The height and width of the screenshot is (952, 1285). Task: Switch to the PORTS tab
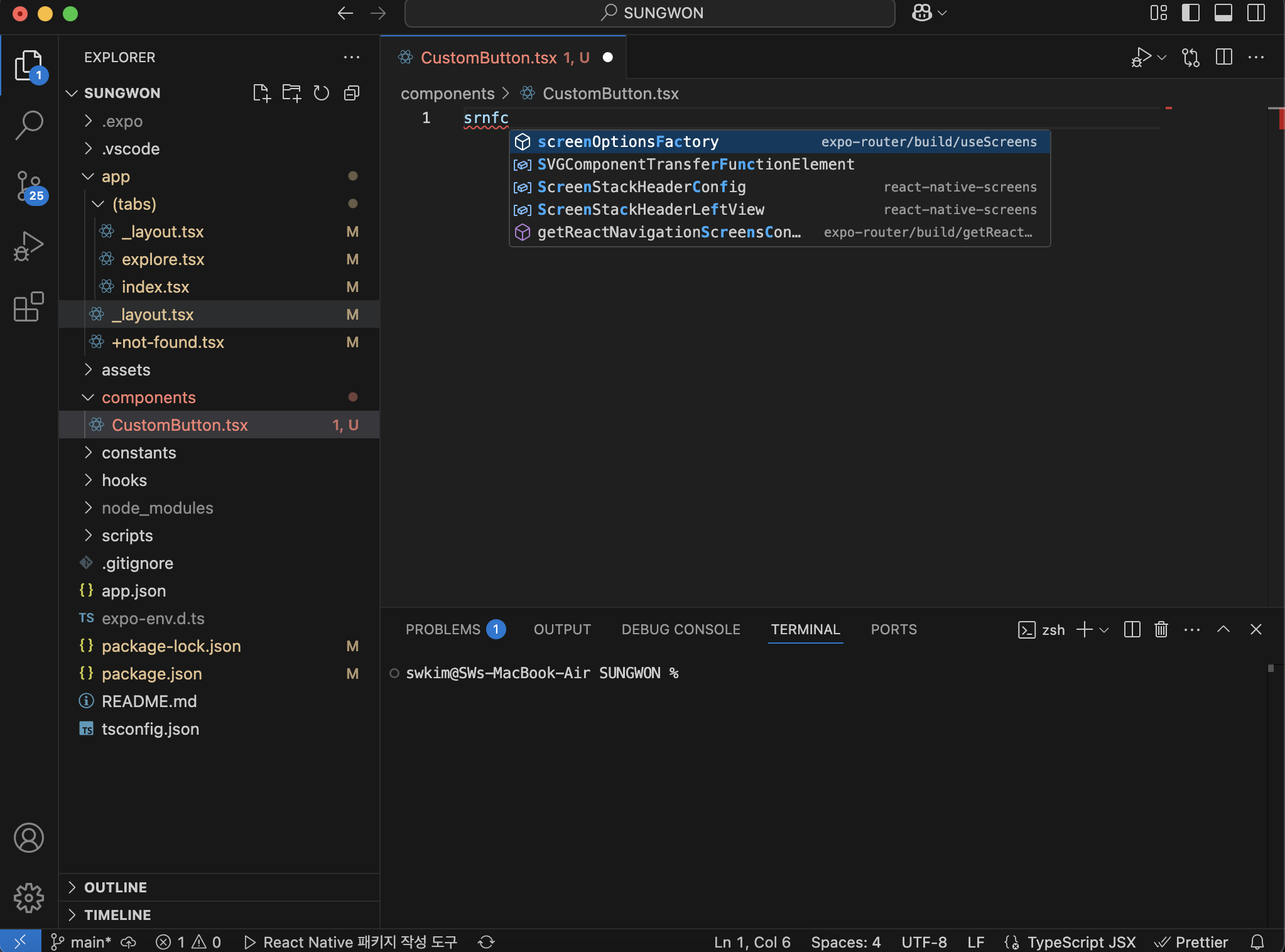(x=894, y=629)
